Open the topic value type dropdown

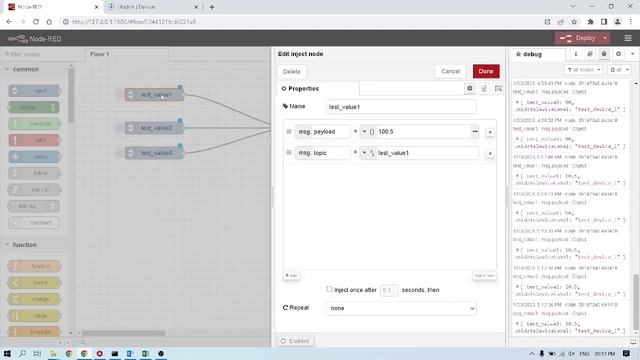(364, 153)
